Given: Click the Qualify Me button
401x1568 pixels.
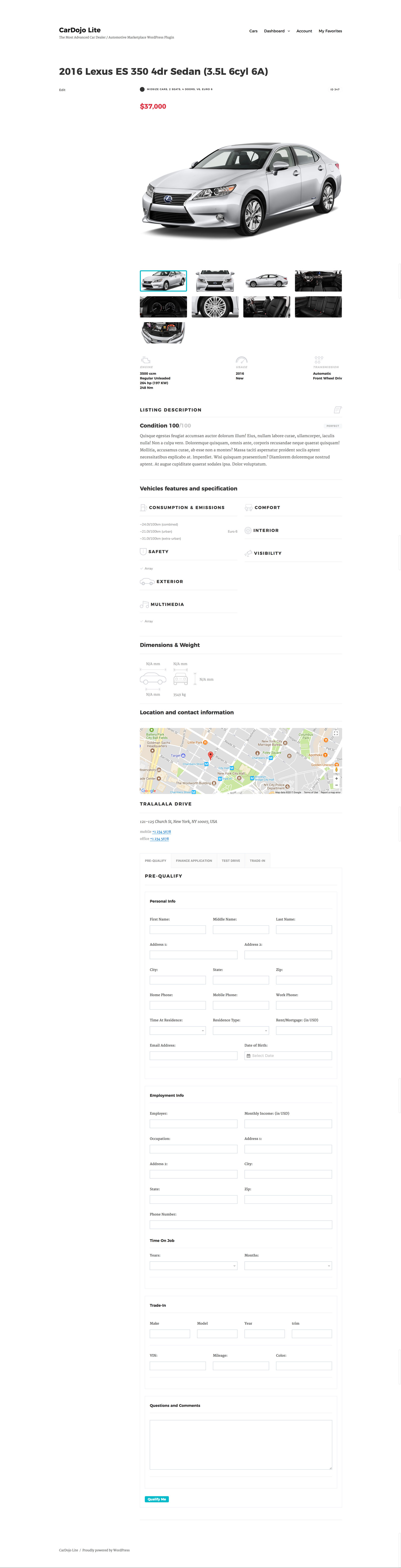Looking at the screenshot, I should [x=157, y=1499].
